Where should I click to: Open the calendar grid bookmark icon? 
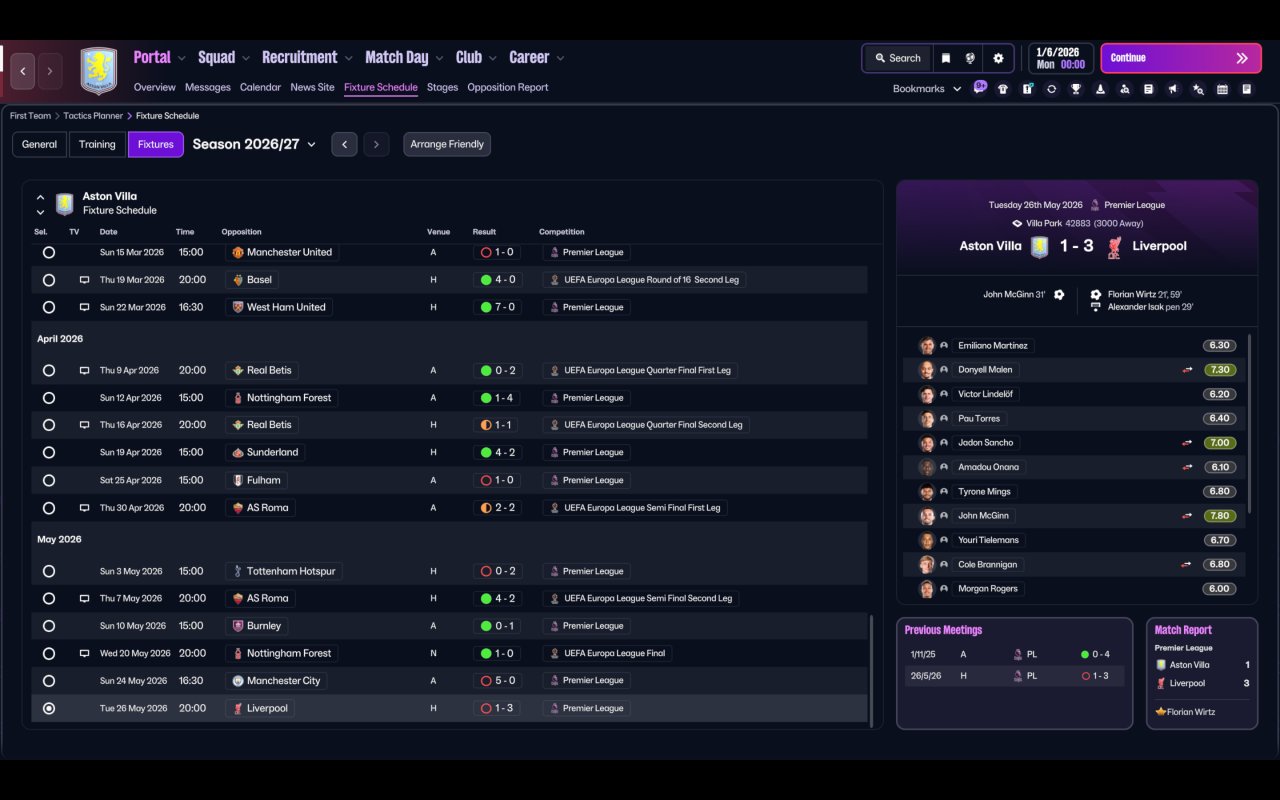pos(1222,89)
